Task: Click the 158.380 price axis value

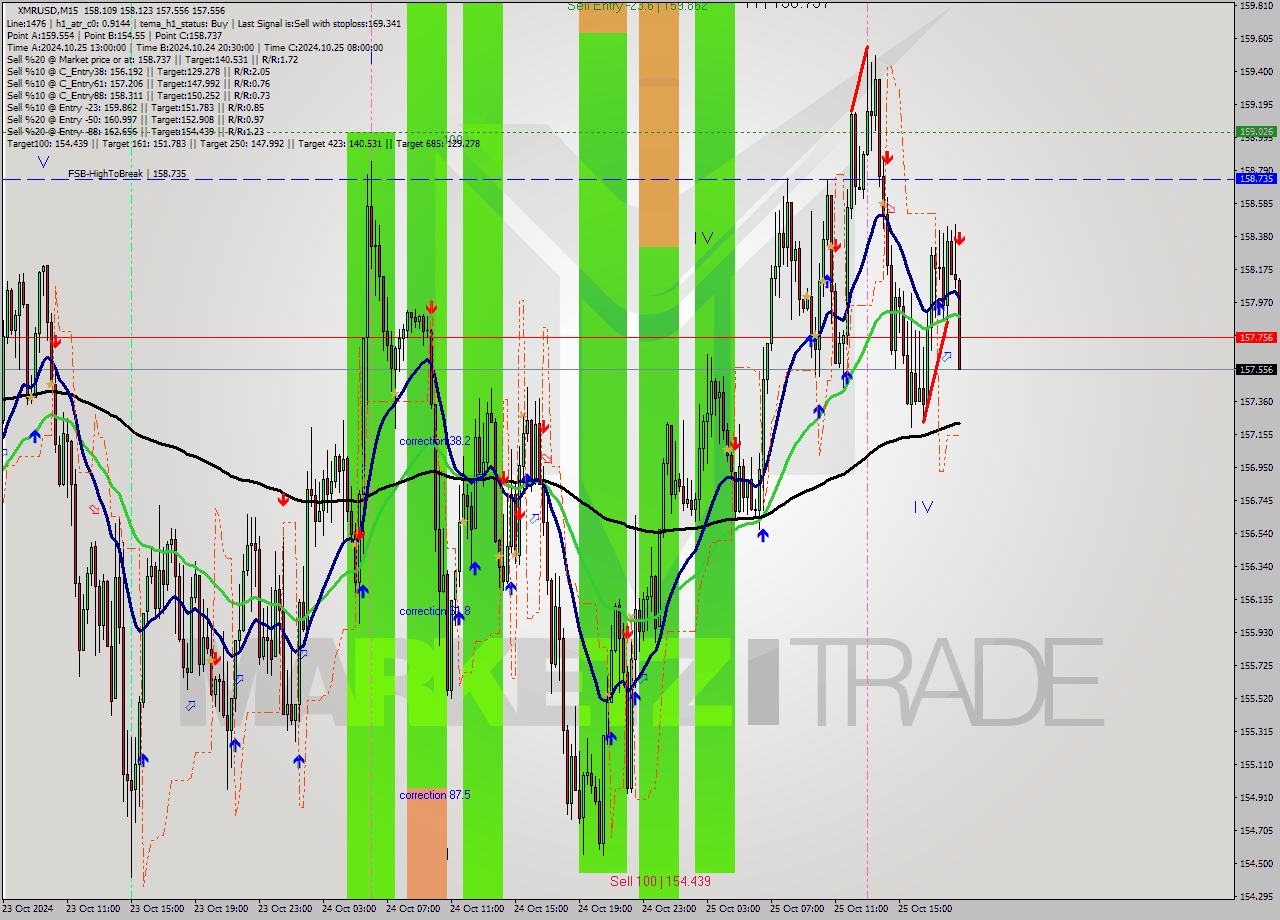Action: point(1256,237)
